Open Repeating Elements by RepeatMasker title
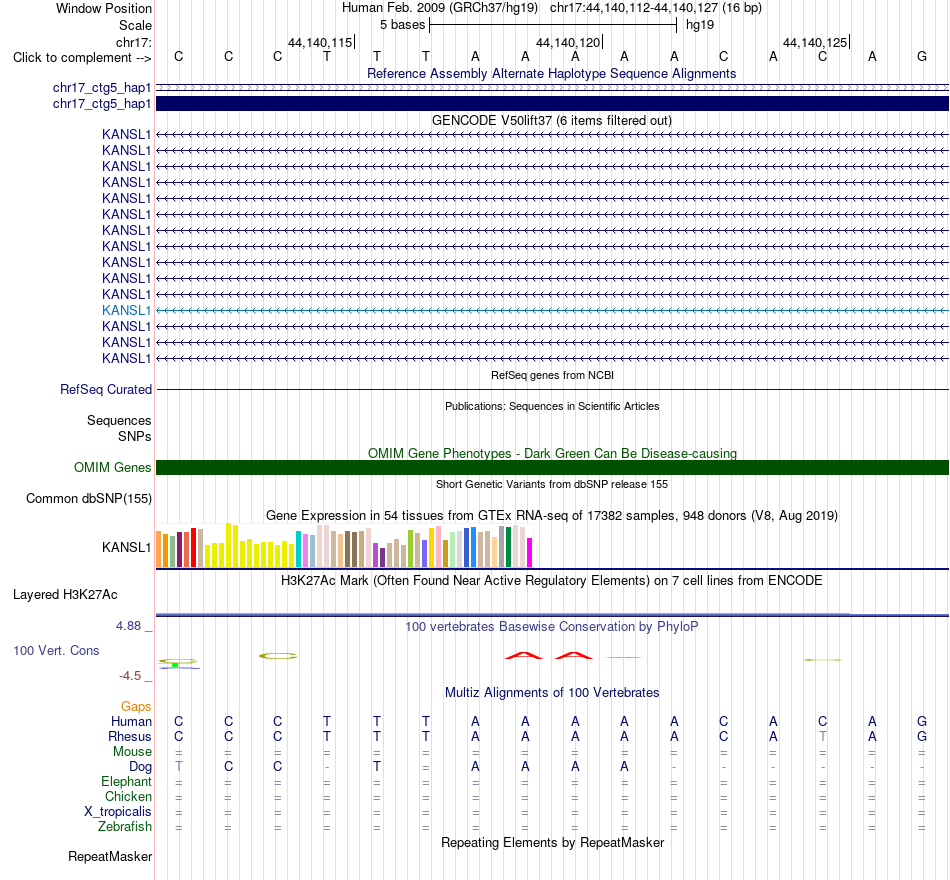 click(552, 842)
